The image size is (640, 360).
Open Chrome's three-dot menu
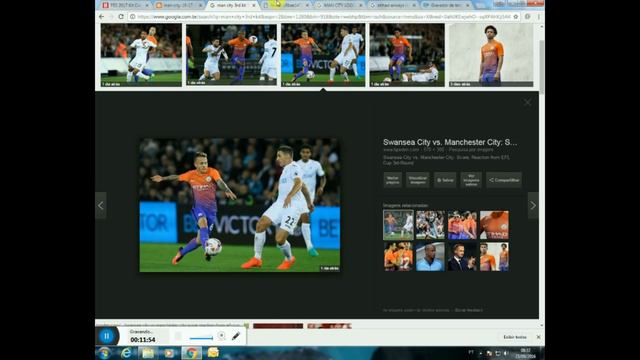(538, 16)
